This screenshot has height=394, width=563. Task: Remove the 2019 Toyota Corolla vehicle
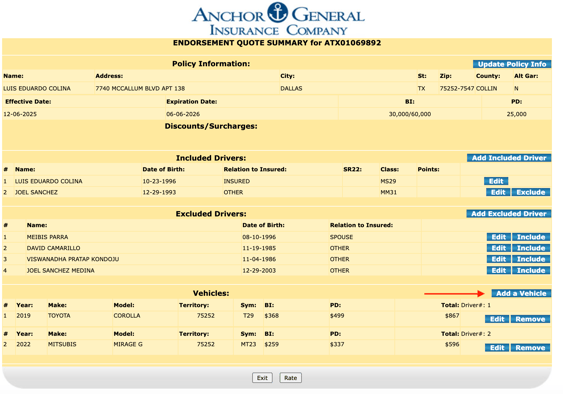click(530, 319)
